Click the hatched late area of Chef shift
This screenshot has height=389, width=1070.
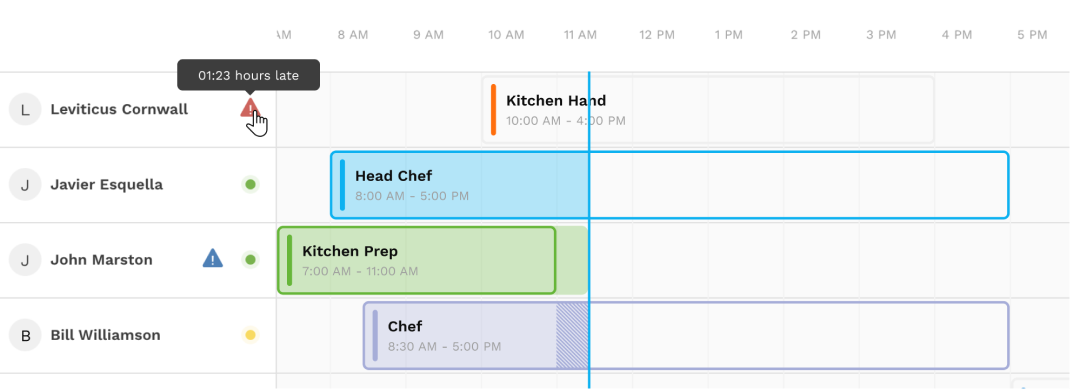(x=573, y=335)
